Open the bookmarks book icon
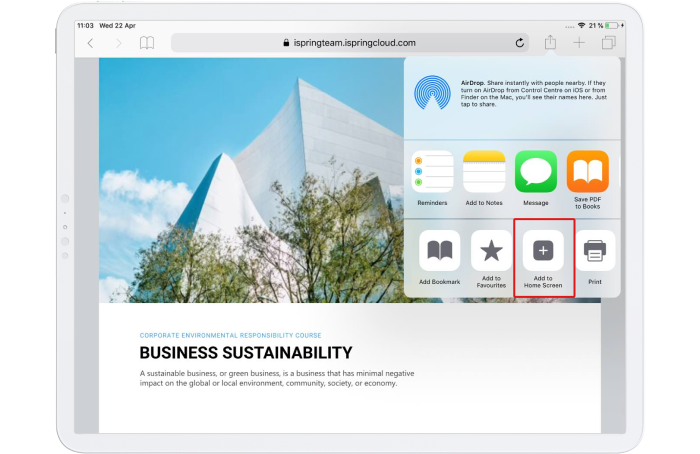Screen dimensions: 700x454 [x=147, y=43]
